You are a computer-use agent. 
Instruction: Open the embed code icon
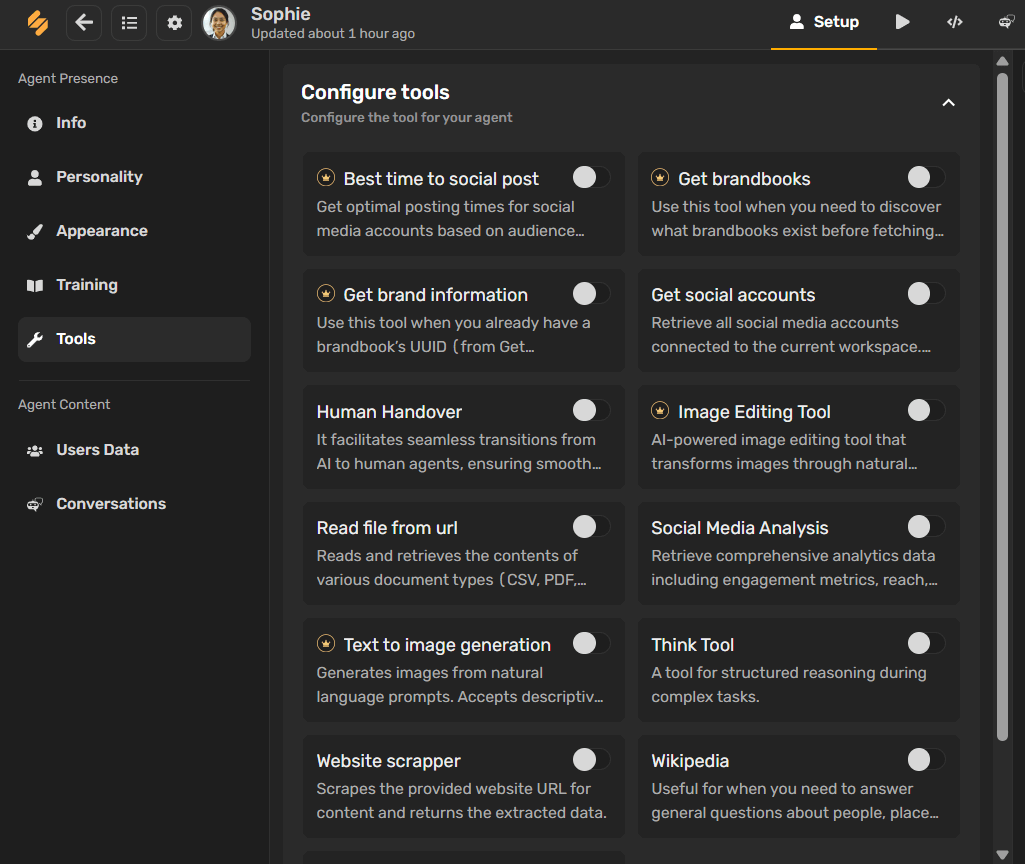[x=954, y=22]
